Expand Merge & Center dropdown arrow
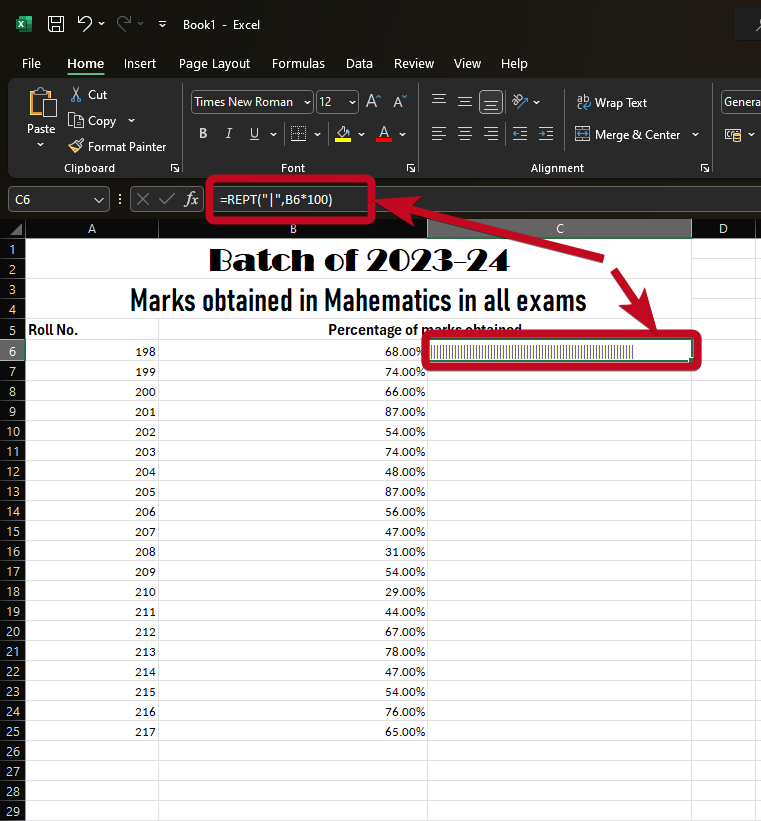761x821 pixels. click(695, 135)
